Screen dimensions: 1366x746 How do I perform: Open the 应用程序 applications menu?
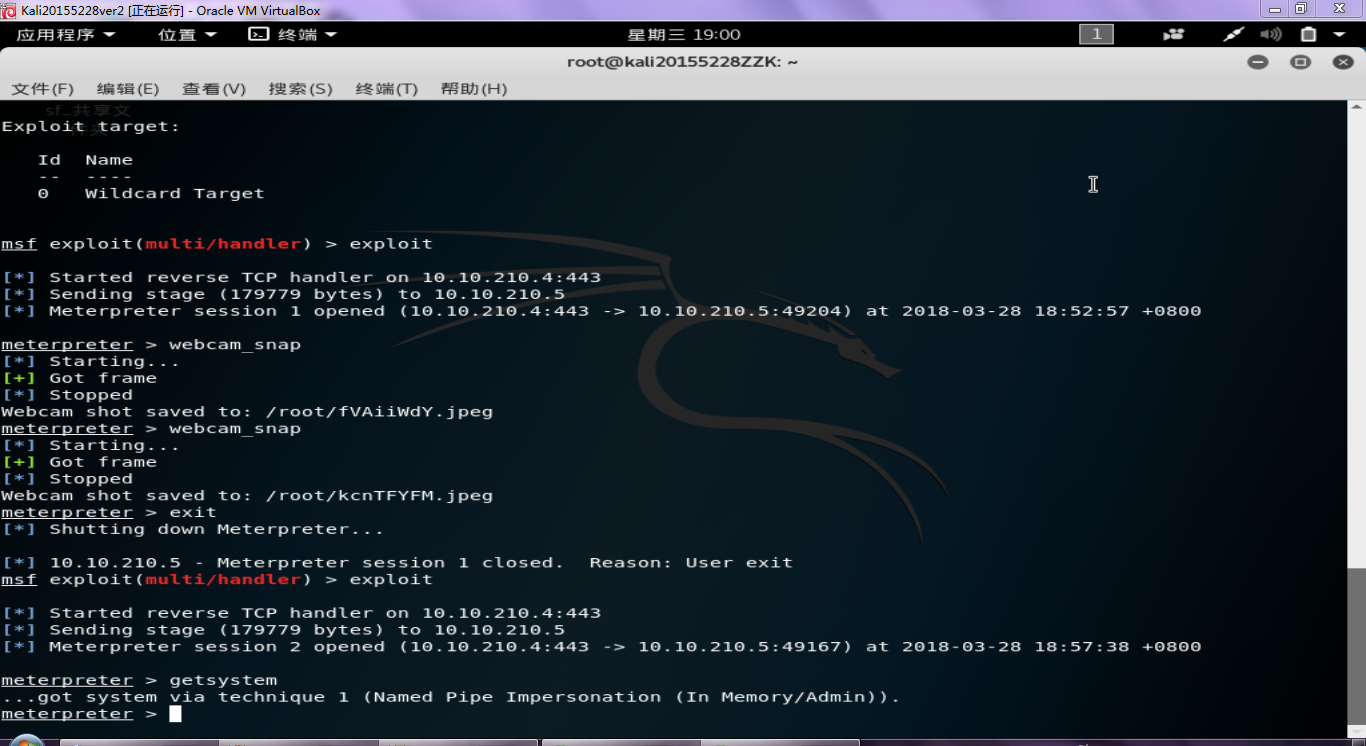(66, 34)
